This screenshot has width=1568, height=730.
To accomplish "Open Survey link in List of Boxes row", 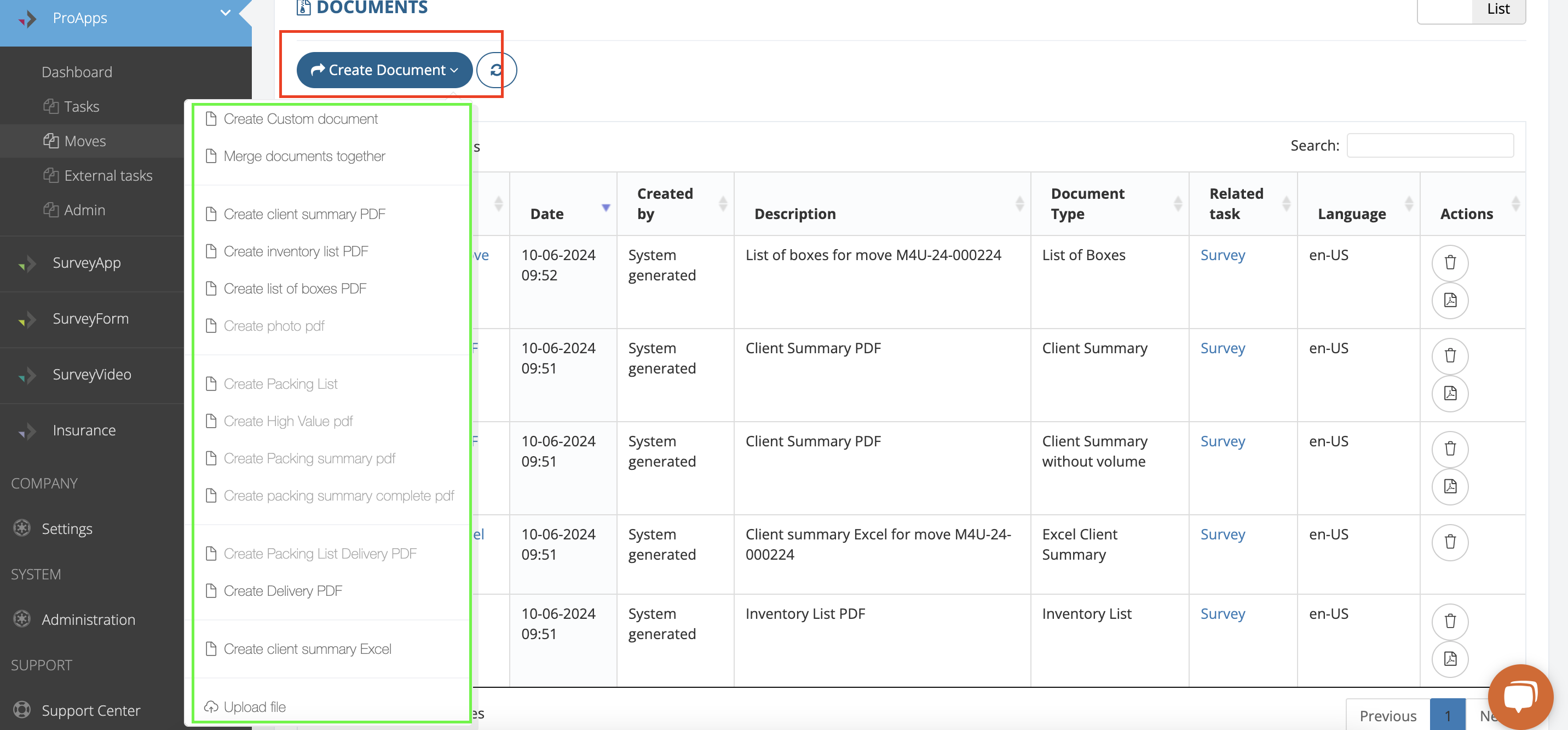I will pos(1222,255).
